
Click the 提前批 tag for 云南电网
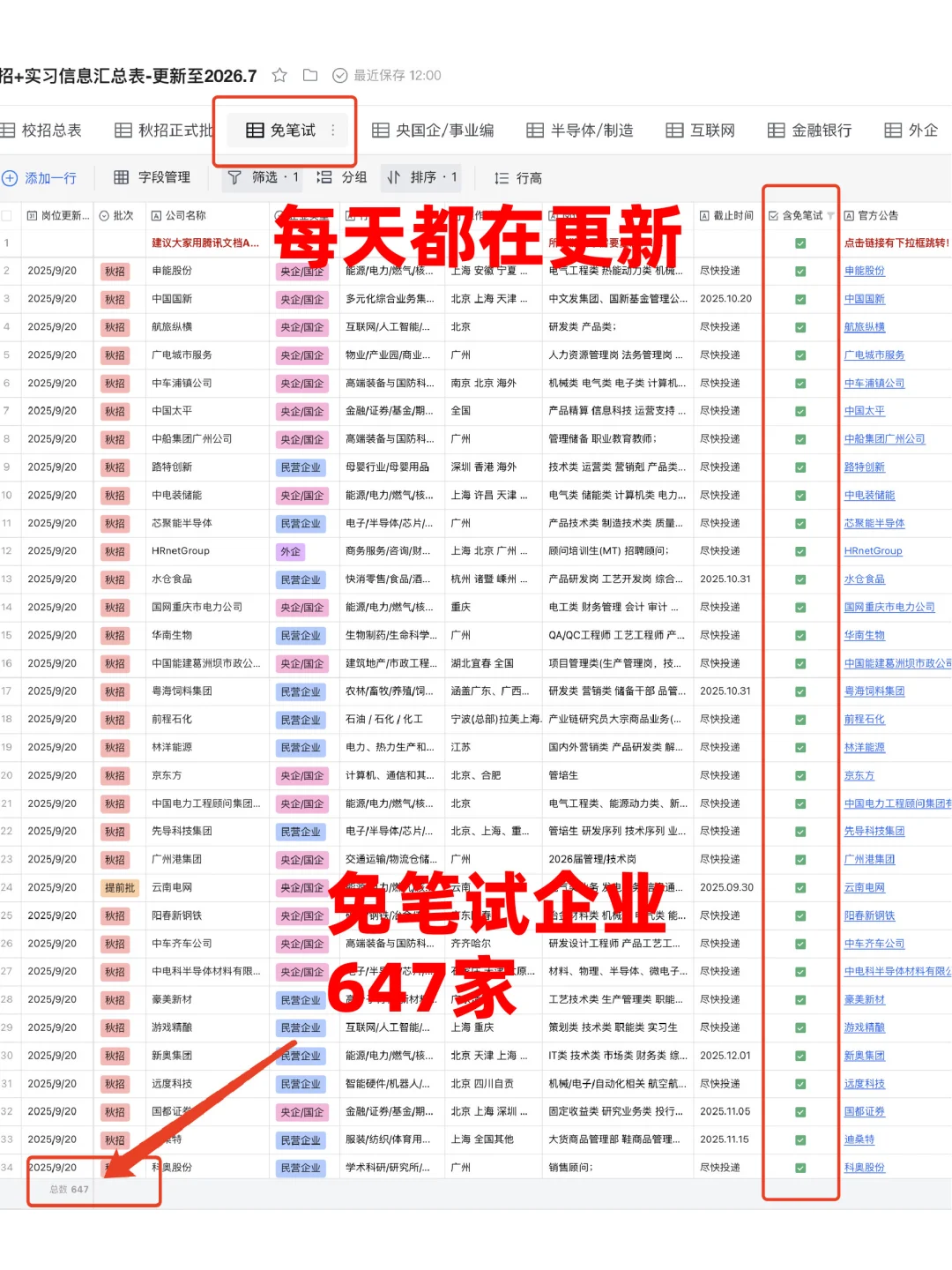click(x=120, y=888)
